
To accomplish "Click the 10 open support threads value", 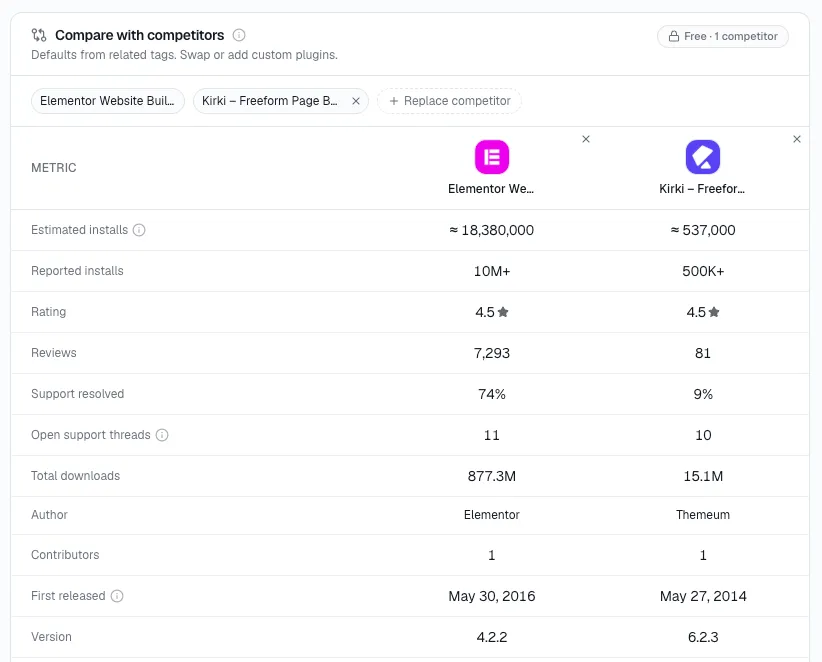I will (x=703, y=435).
